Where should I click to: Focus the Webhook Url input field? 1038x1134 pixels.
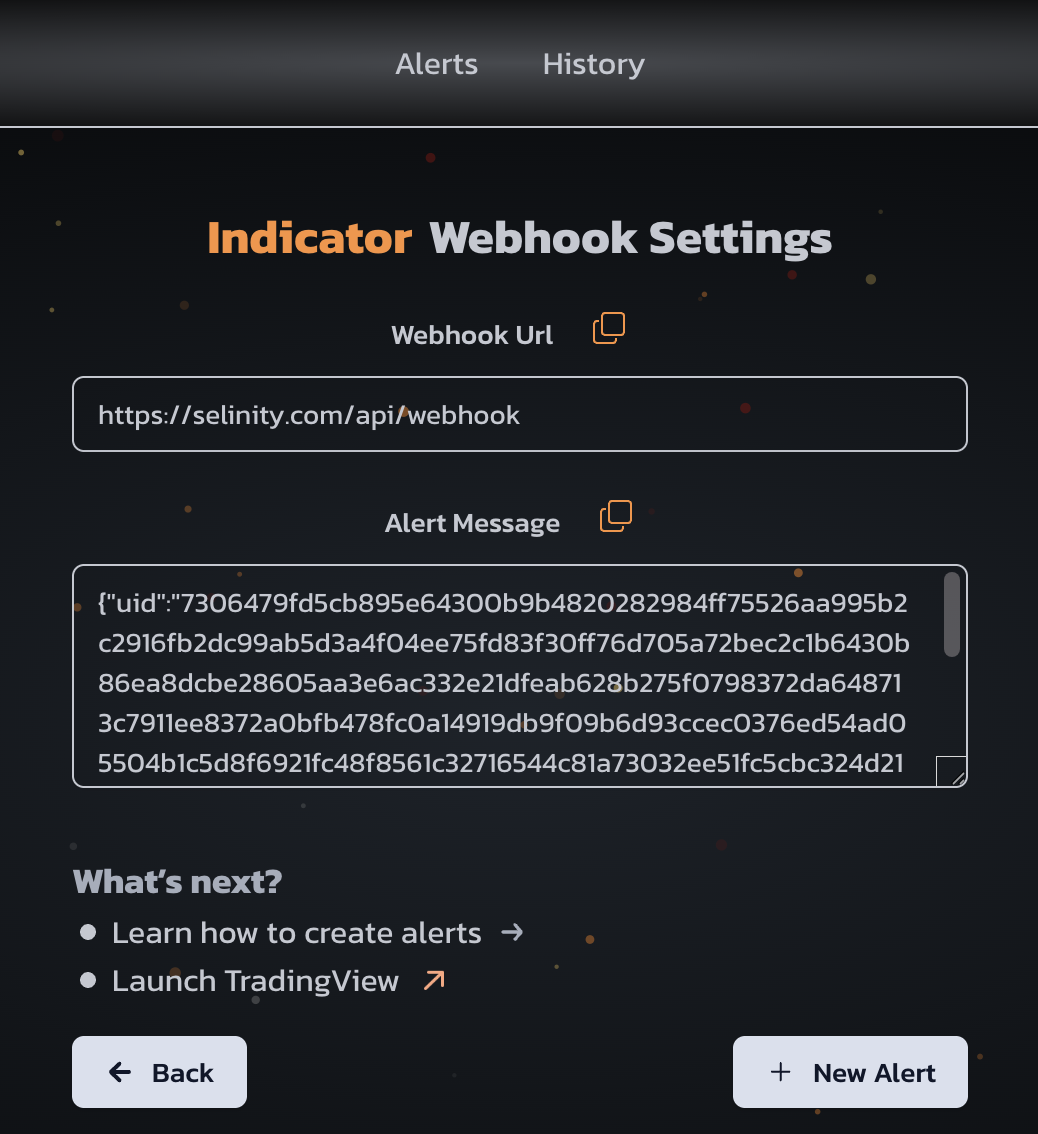click(519, 414)
